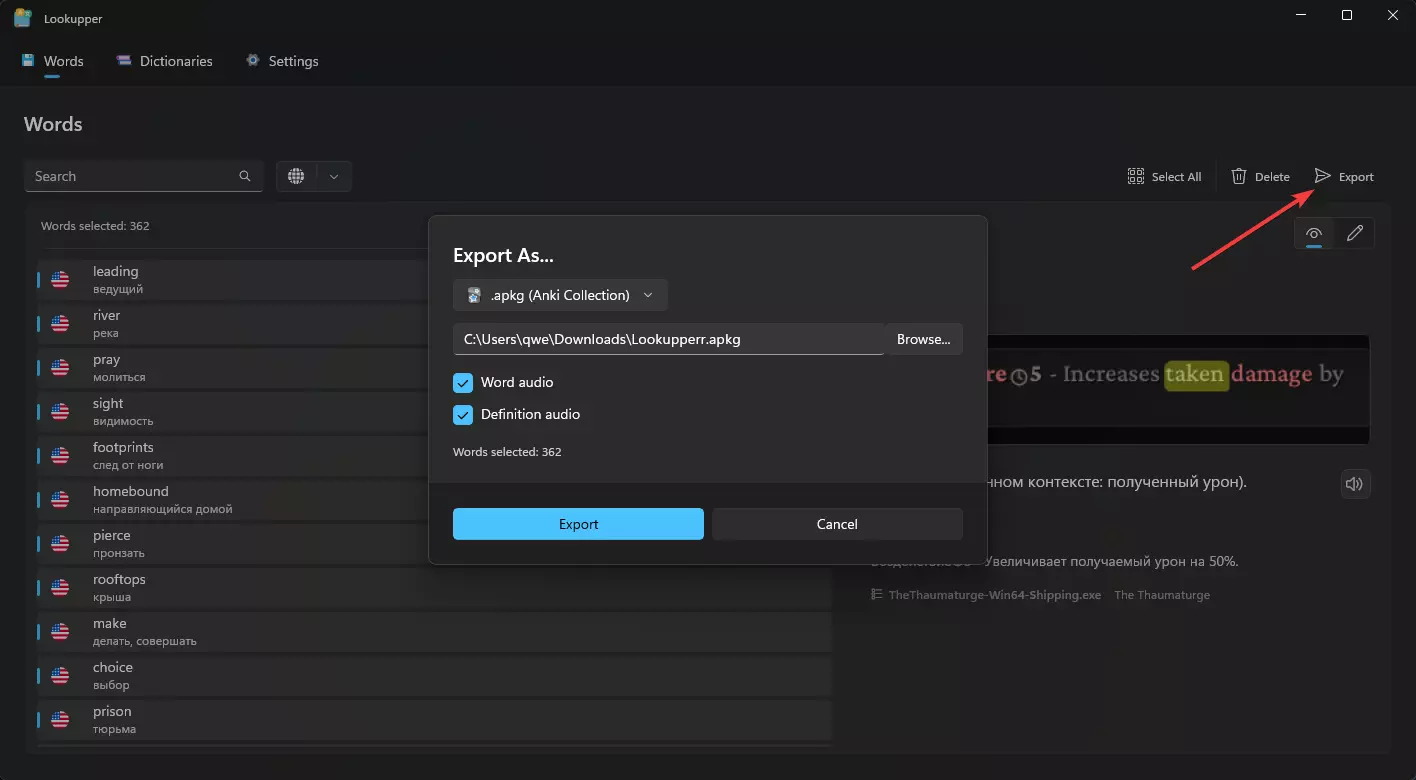Cancel the Export As dialog

837,524
